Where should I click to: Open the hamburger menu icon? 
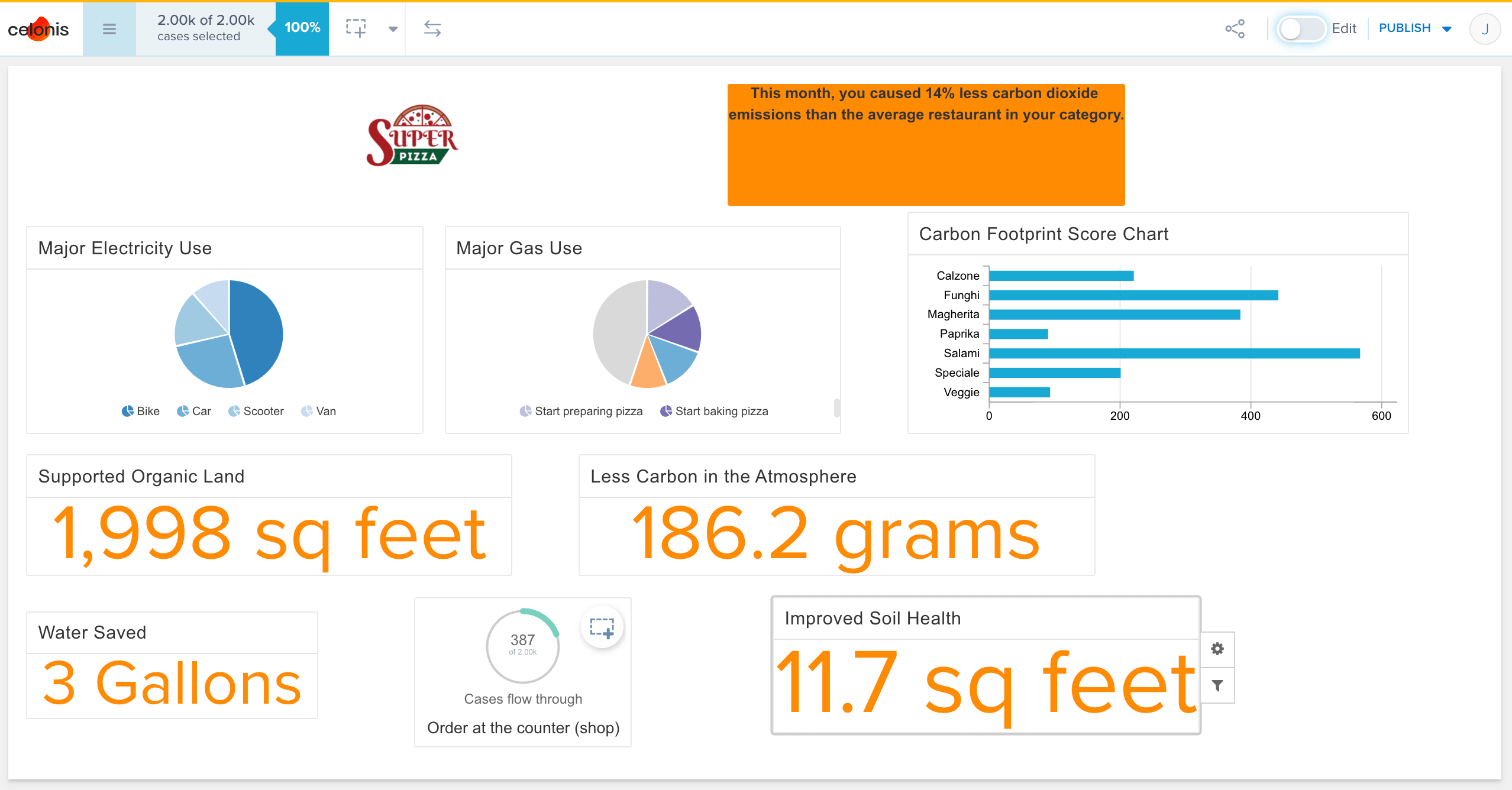pos(109,29)
